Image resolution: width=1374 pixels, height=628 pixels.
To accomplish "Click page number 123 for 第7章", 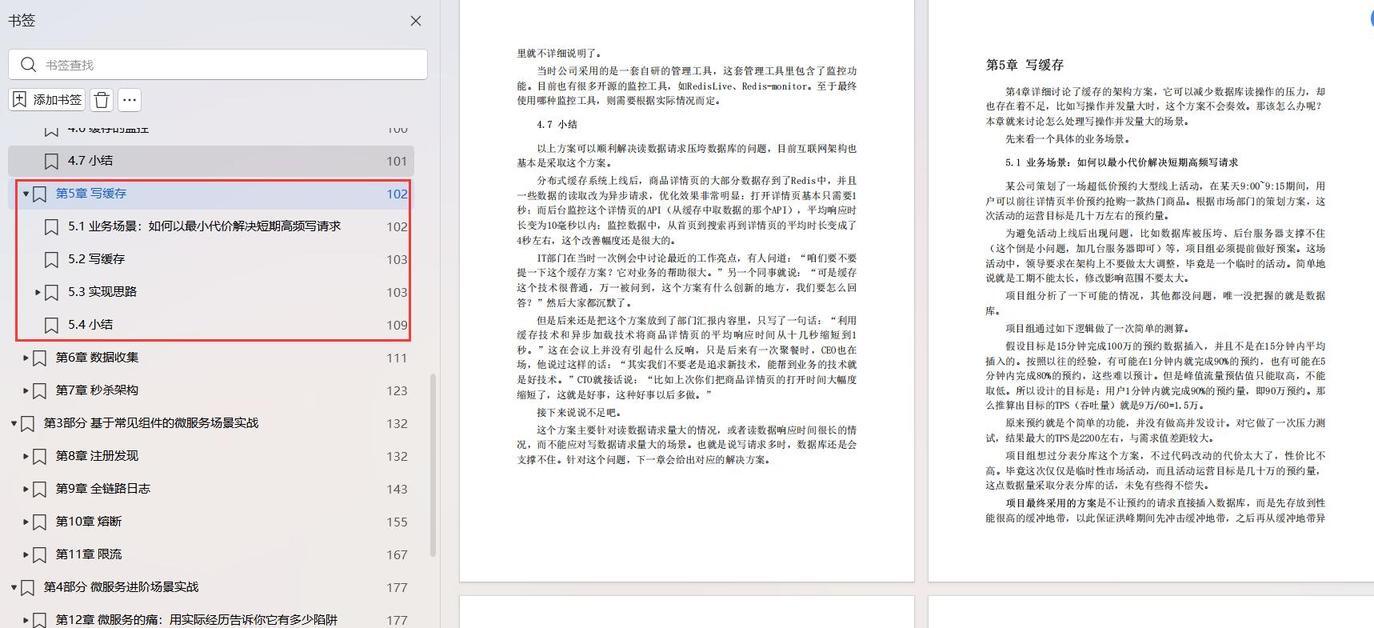I will [x=397, y=391].
